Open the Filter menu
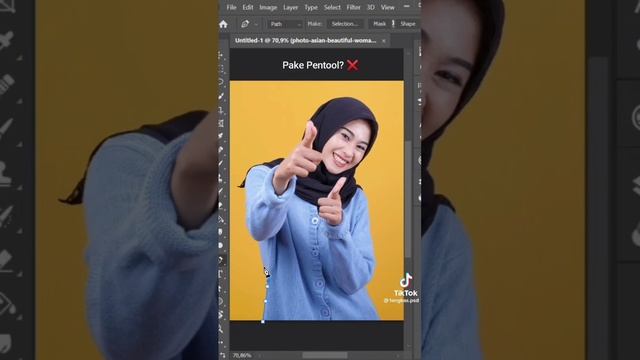Screen dimensions: 640x360 coord(353,7)
